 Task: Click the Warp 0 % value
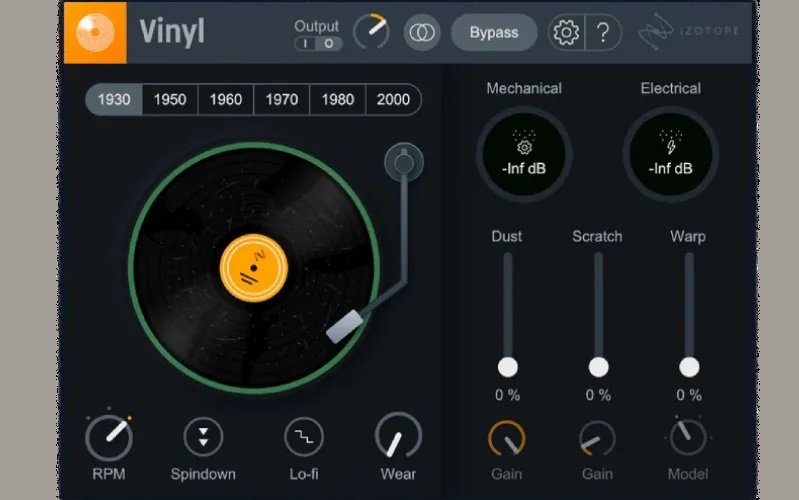(689, 395)
